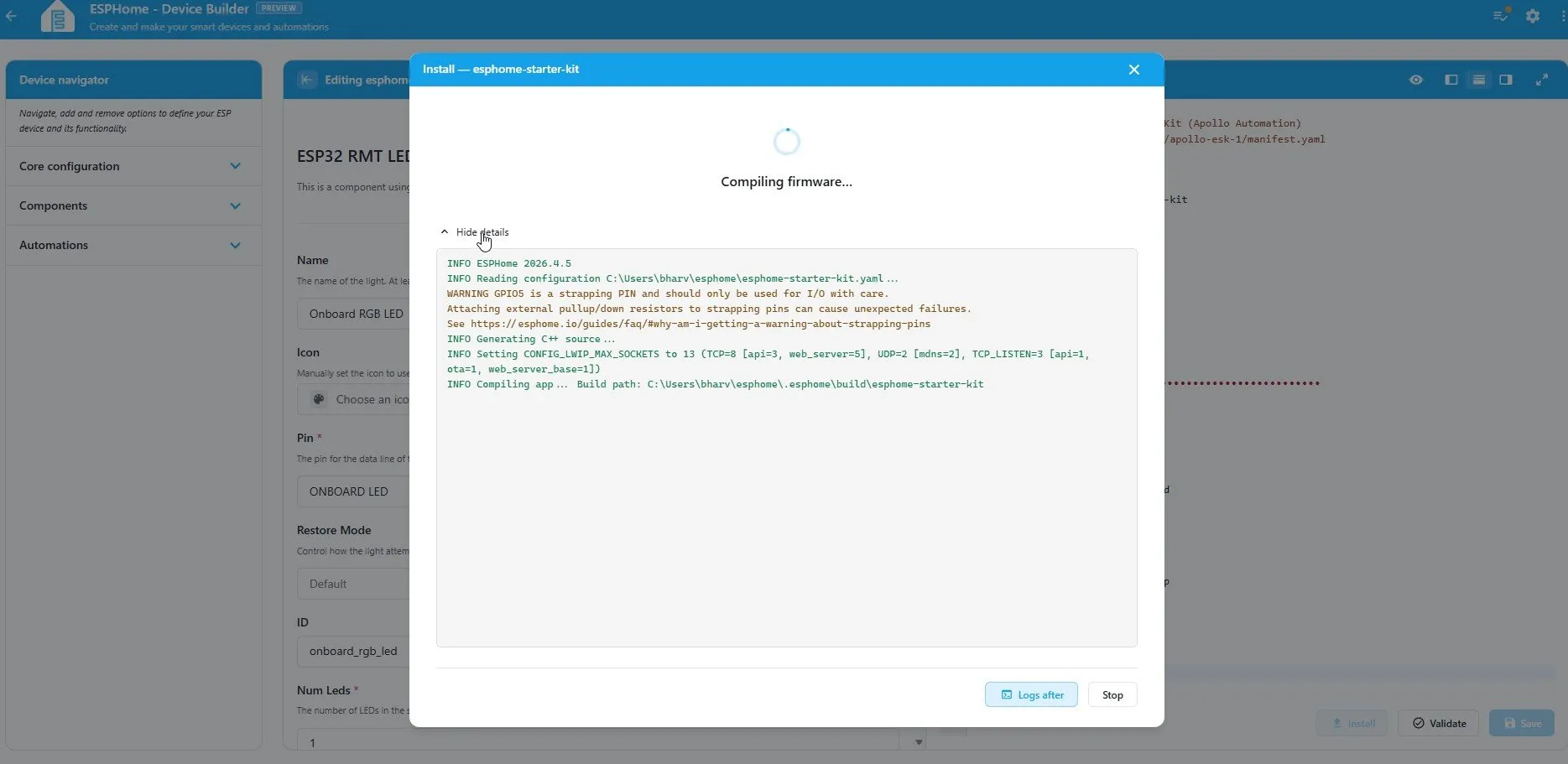
Task: Click the 'INFO Generating C++ source' log line
Action: tap(531, 339)
